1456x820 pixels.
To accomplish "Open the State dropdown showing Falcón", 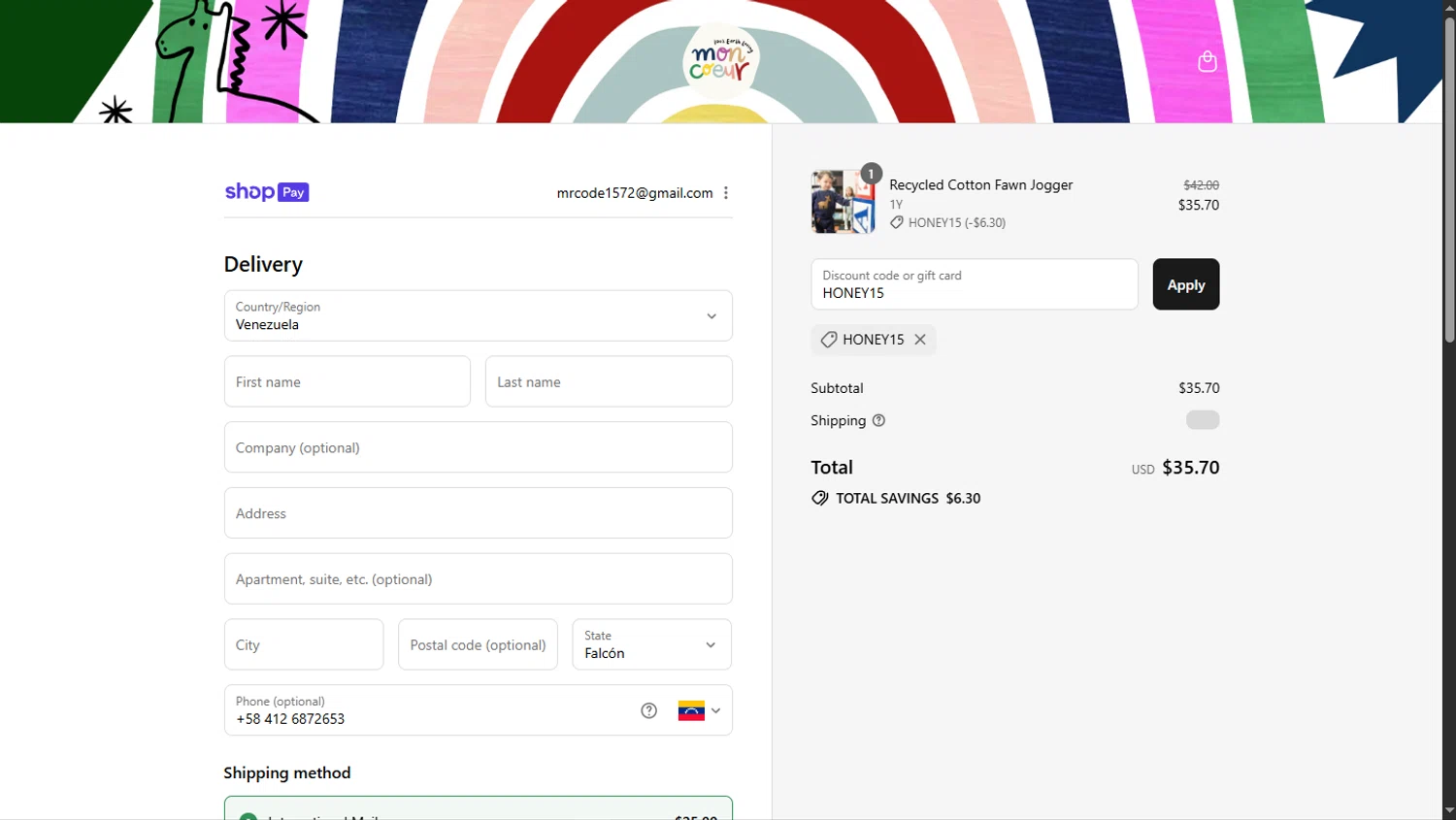I will [652, 644].
